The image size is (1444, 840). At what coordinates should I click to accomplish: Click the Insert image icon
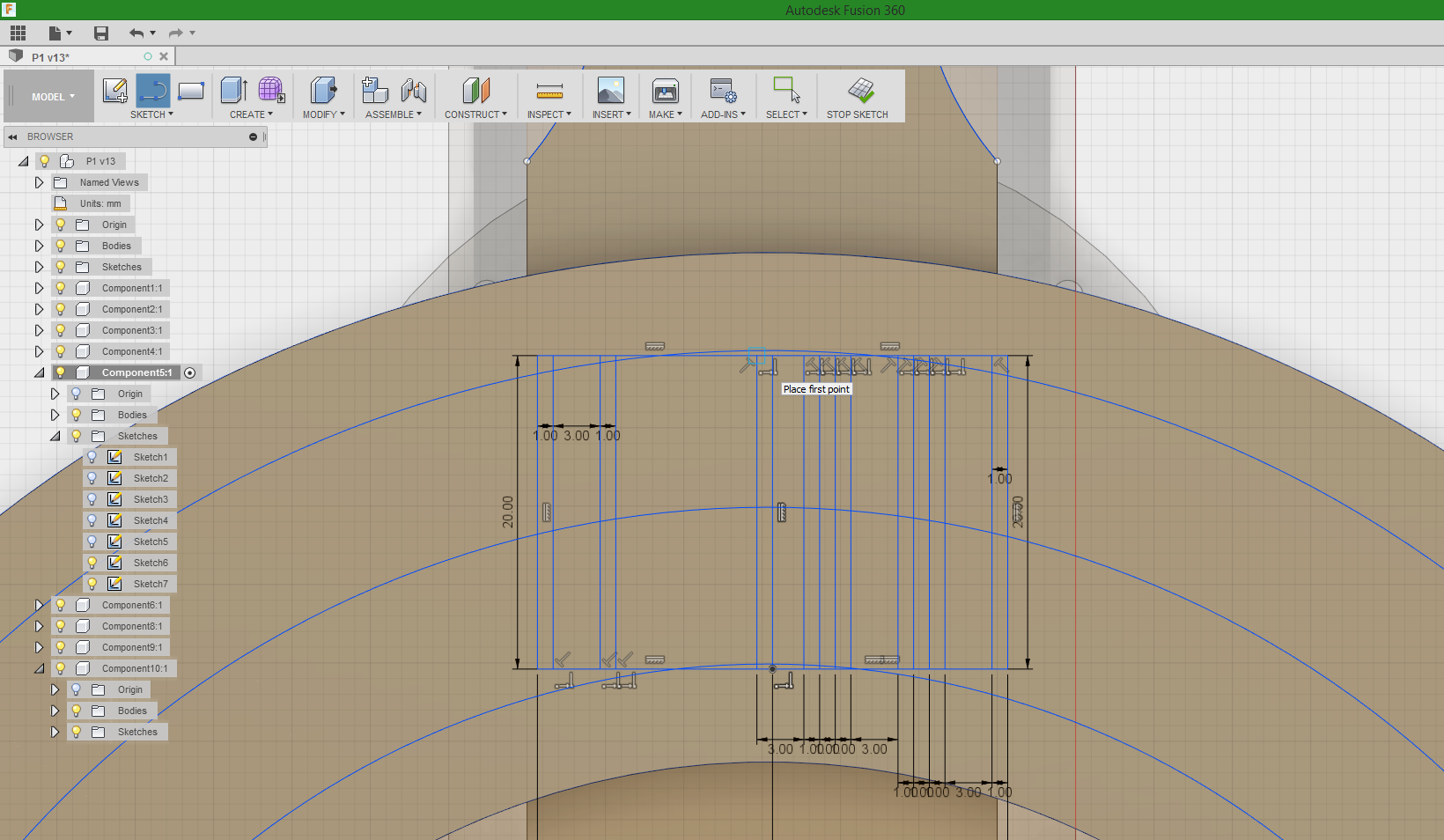click(610, 90)
